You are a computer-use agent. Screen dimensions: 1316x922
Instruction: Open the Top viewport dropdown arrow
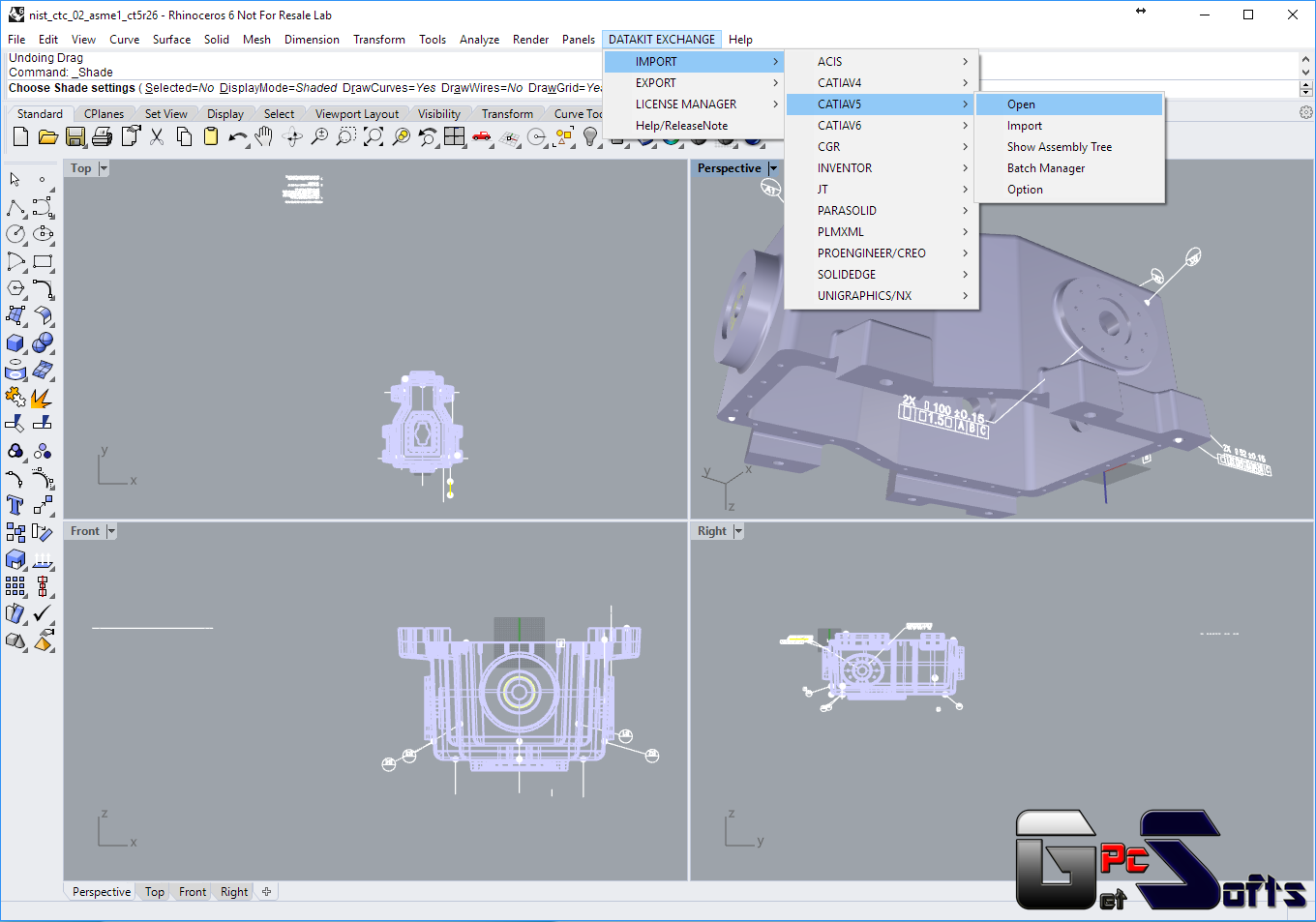coord(104,168)
